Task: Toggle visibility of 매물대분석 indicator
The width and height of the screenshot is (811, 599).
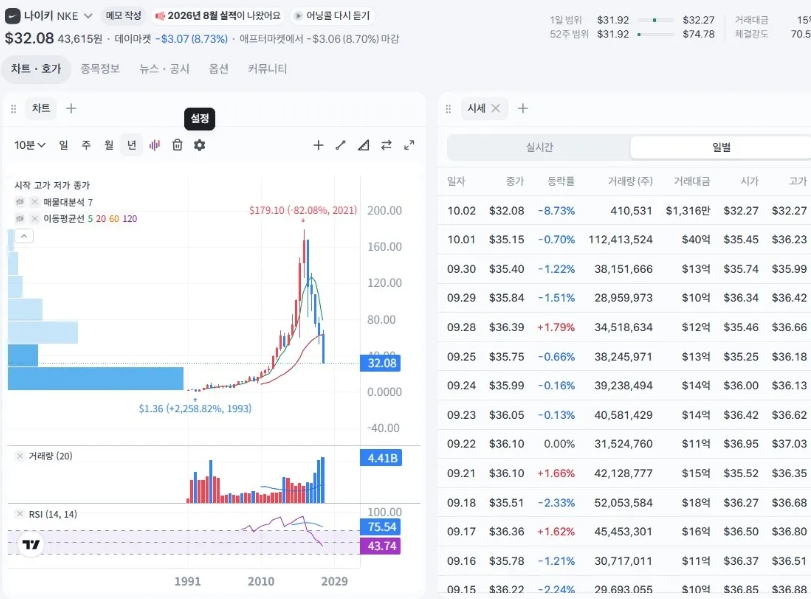Action: point(20,202)
